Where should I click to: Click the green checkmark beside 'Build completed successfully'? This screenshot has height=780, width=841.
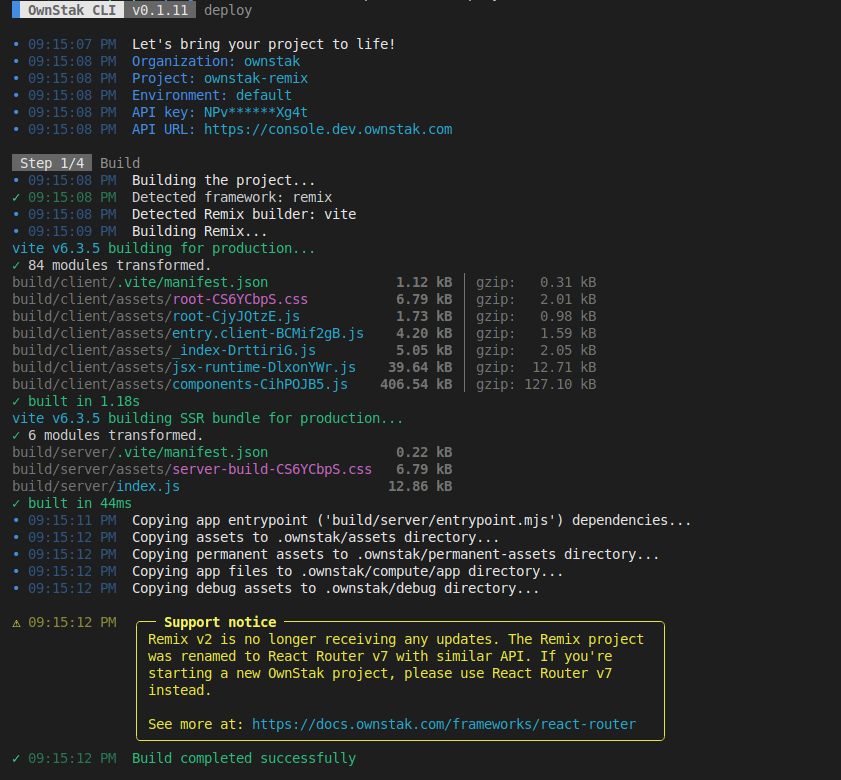point(16,759)
